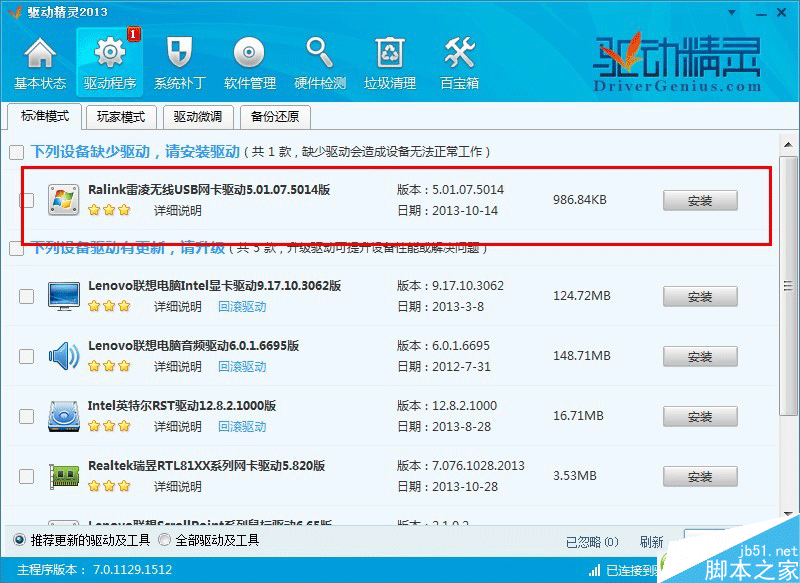Install the Intel RST driver
The height and width of the screenshot is (583, 800).
point(700,417)
